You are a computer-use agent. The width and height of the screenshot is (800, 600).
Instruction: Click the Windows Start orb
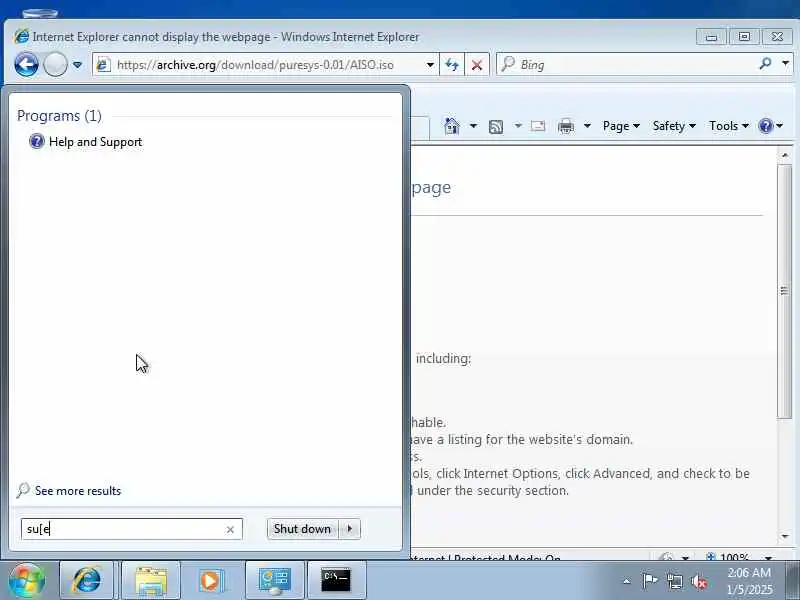(x=27, y=580)
